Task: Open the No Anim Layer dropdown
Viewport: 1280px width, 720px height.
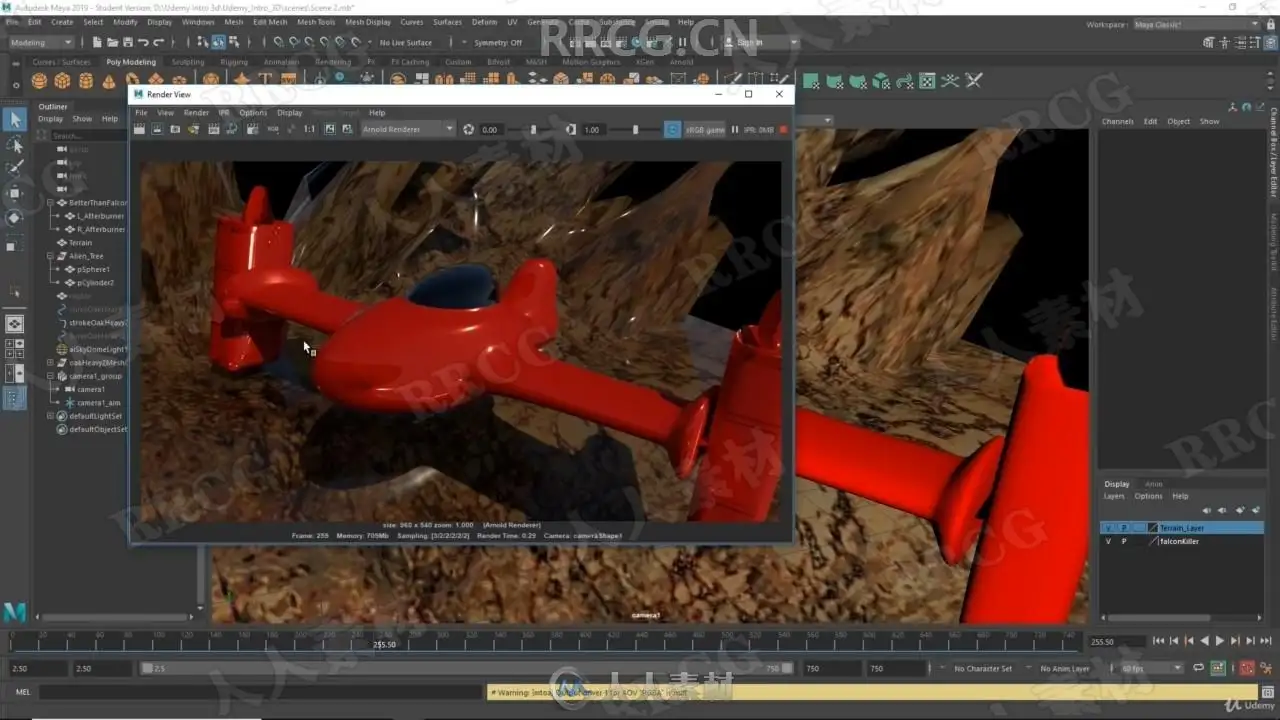Action: click(x=1067, y=668)
